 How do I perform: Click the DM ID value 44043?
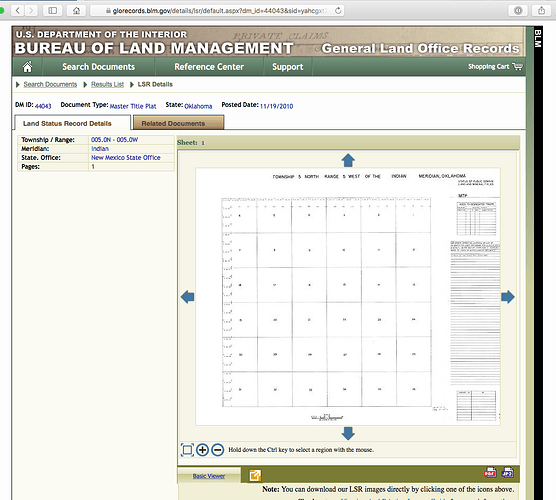(43, 106)
